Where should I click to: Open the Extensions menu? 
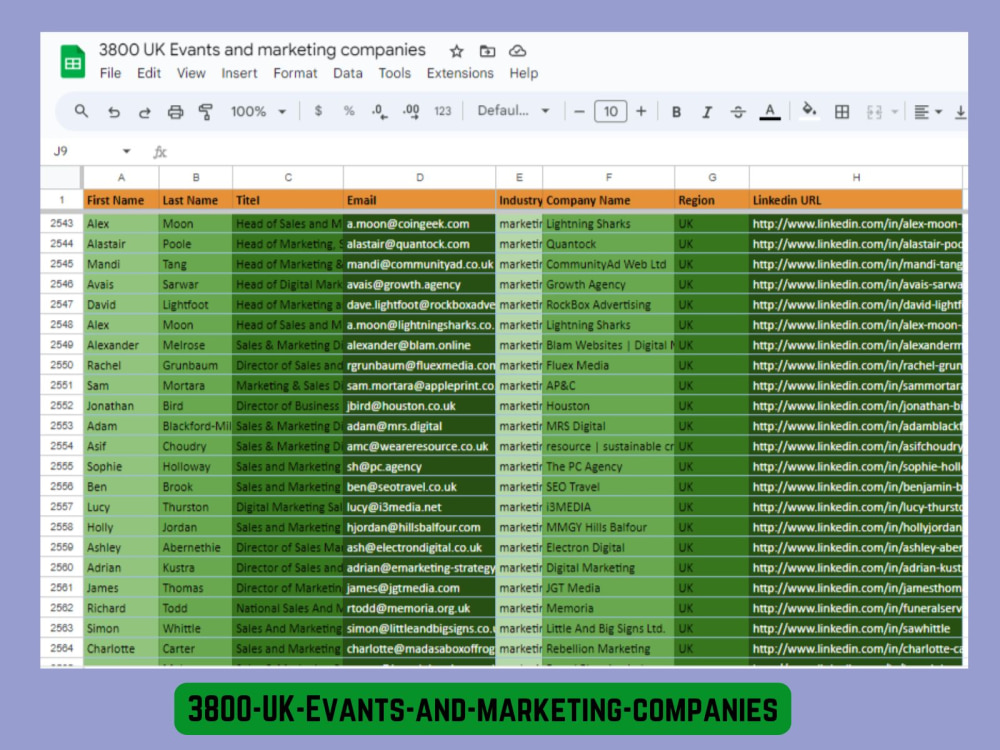[x=460, y=73]
